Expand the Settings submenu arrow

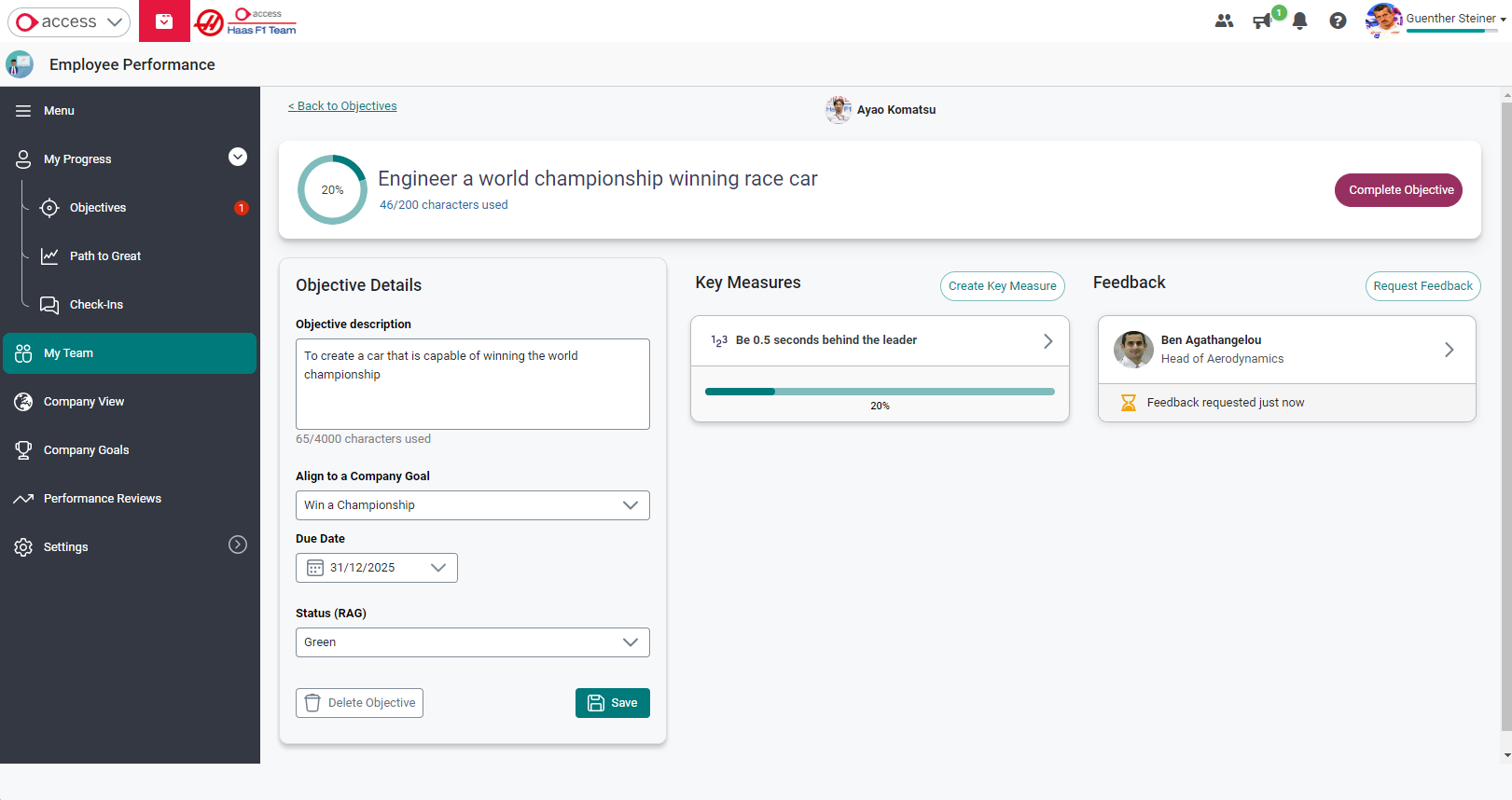click(238, 545)
